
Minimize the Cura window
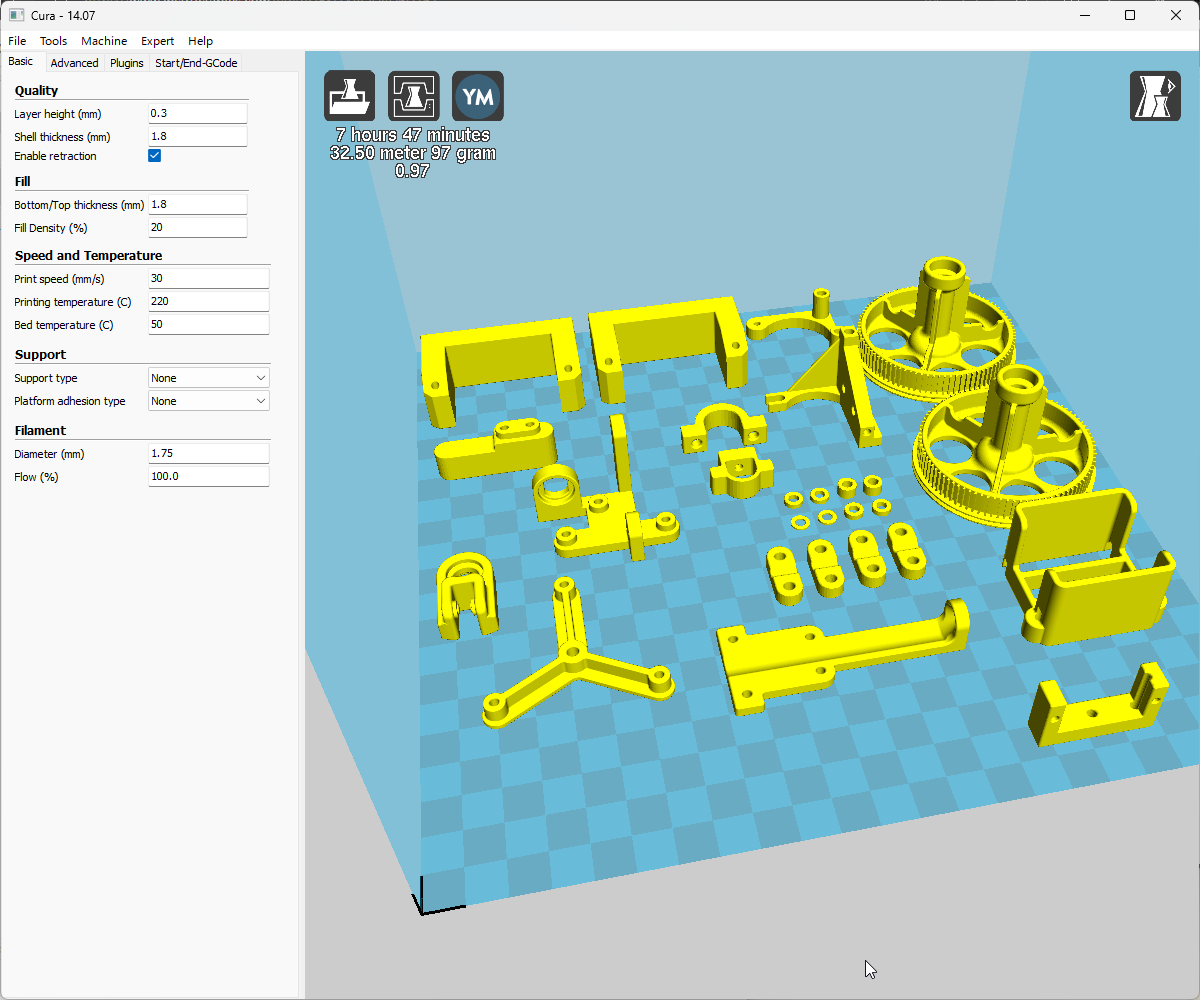point(1084,15)
